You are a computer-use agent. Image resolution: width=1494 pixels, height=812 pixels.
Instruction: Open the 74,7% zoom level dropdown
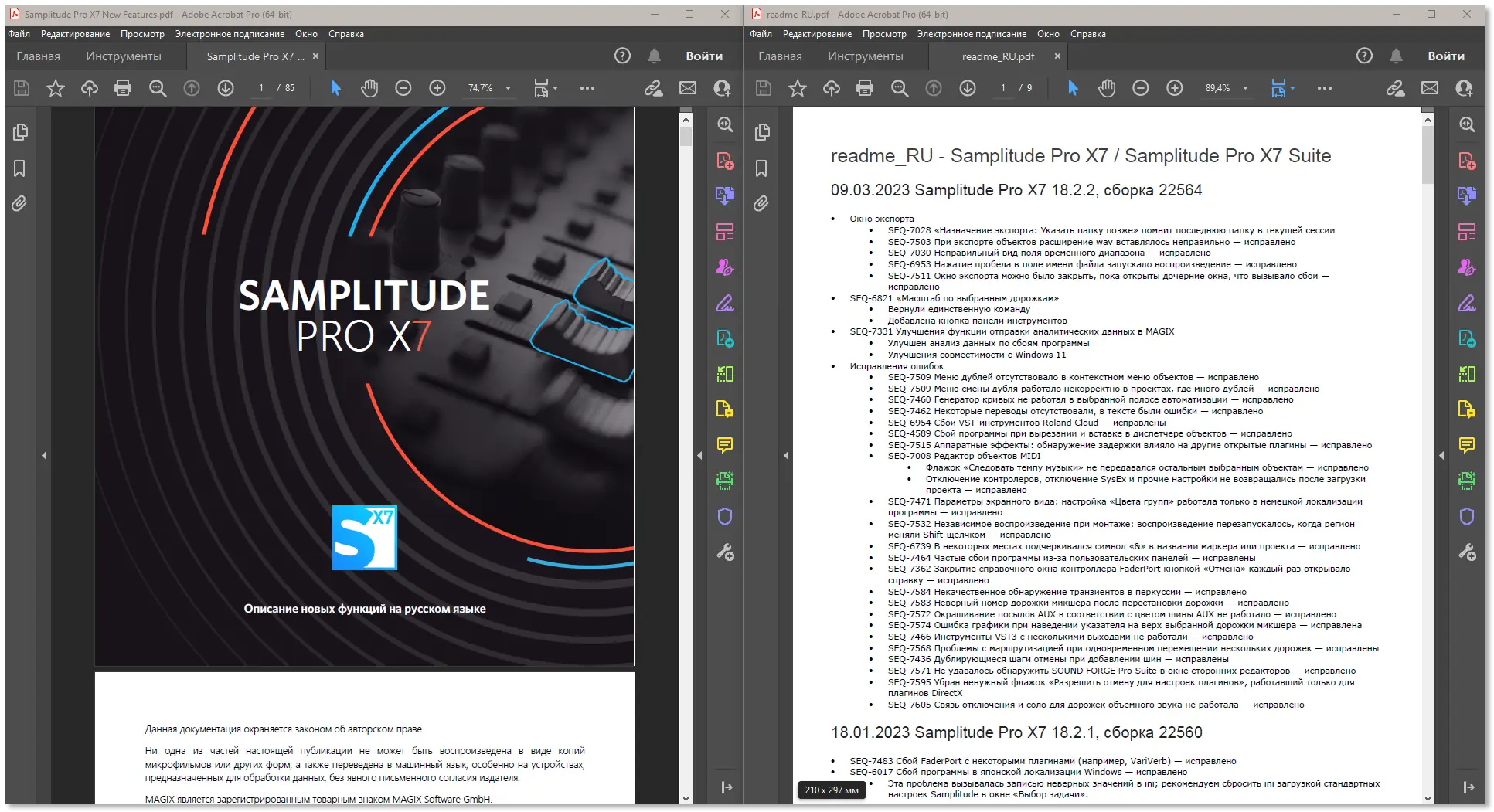point(508,88)
